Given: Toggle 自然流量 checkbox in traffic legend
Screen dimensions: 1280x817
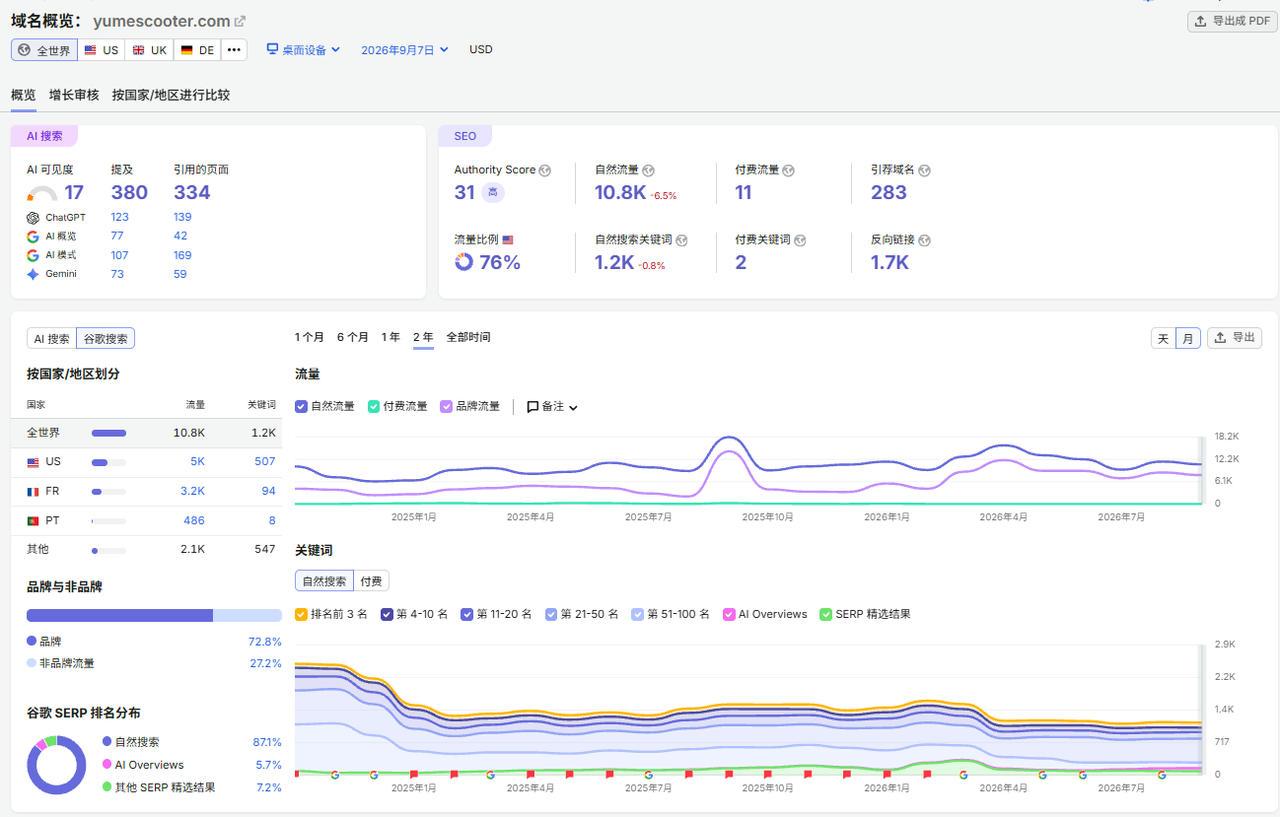Looking at the screenshot, I should click(x=301, y=406).
